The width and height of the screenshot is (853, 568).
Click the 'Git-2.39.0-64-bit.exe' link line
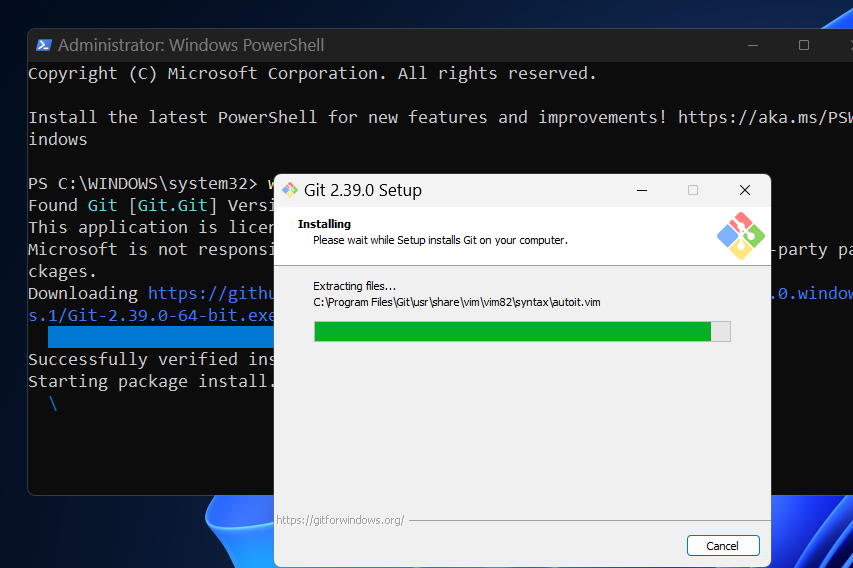(x=151, y=316)
